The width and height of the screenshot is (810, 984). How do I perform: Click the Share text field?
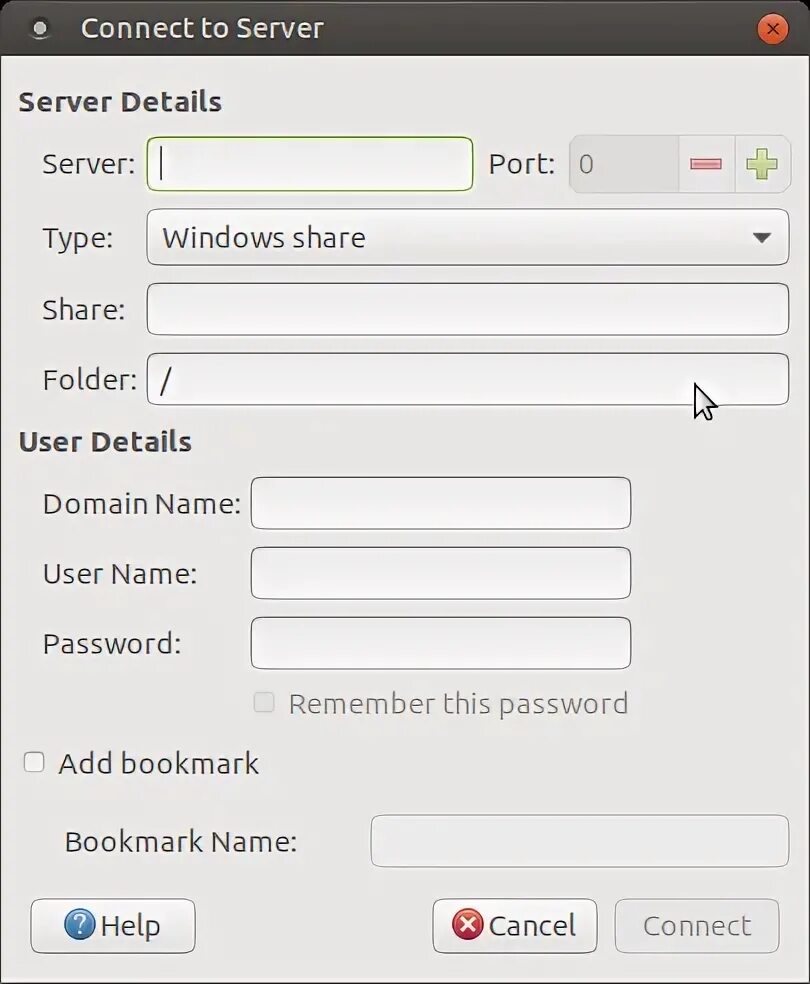(x=467, y=309)
